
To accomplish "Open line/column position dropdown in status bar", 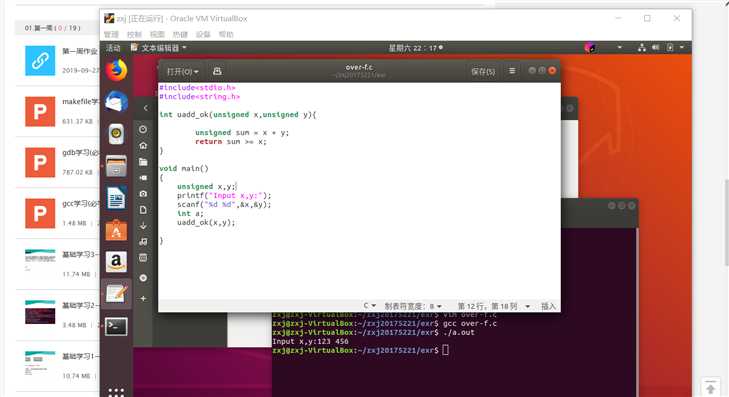I will tap(494, 306).
